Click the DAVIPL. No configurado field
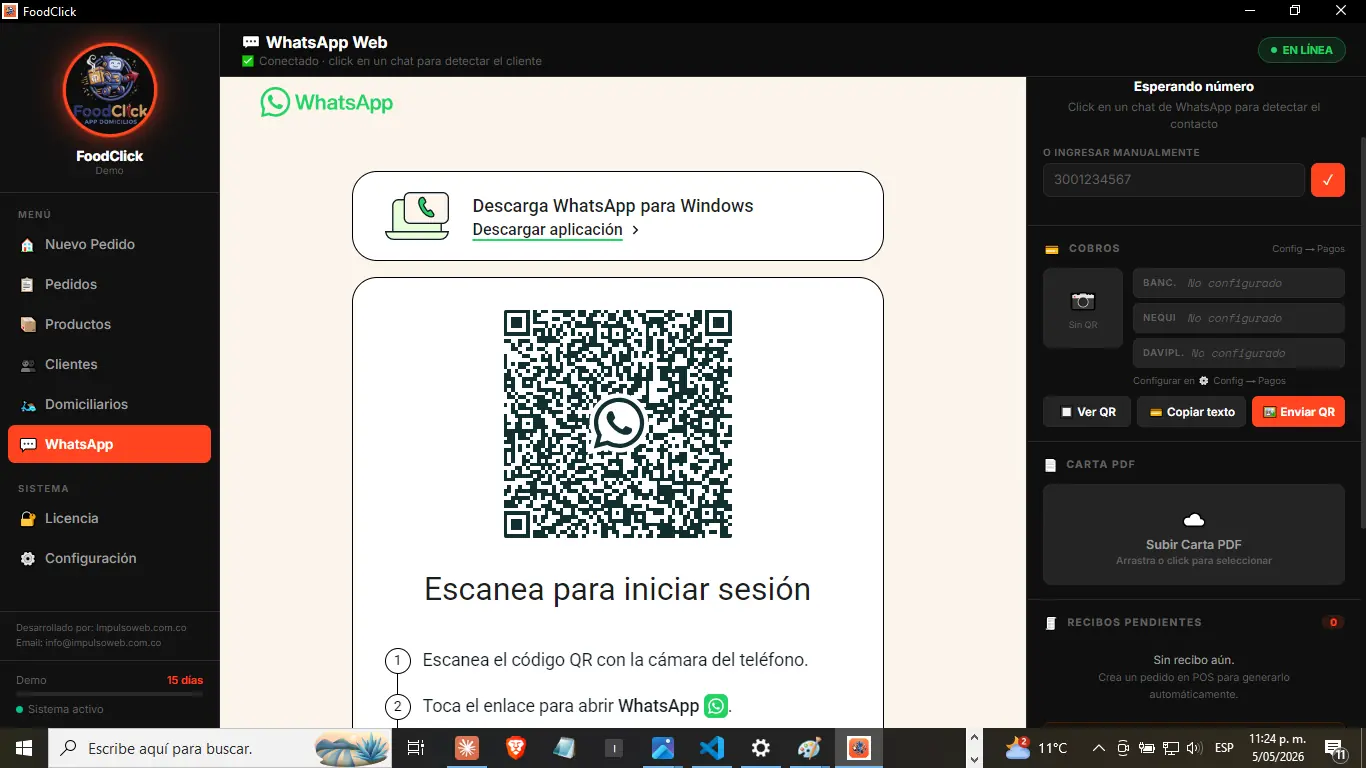The width and height of the screenshot is (1366, 768). tap(1239, 353)
